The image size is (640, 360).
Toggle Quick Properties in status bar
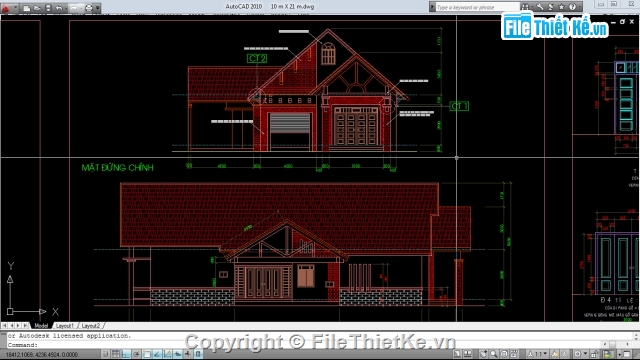(198, 354)
